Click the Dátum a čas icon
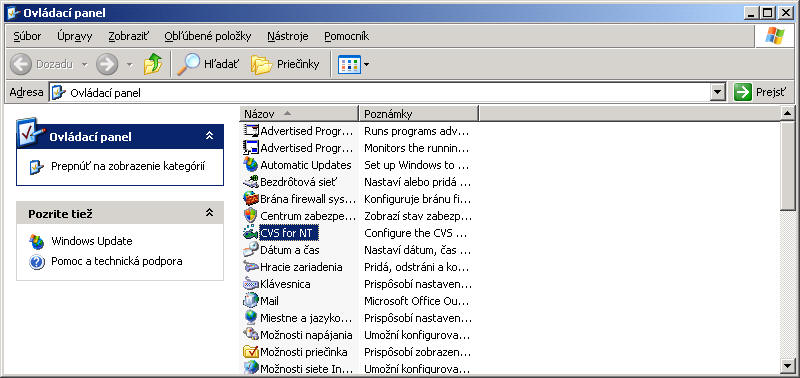 point(251,250)
